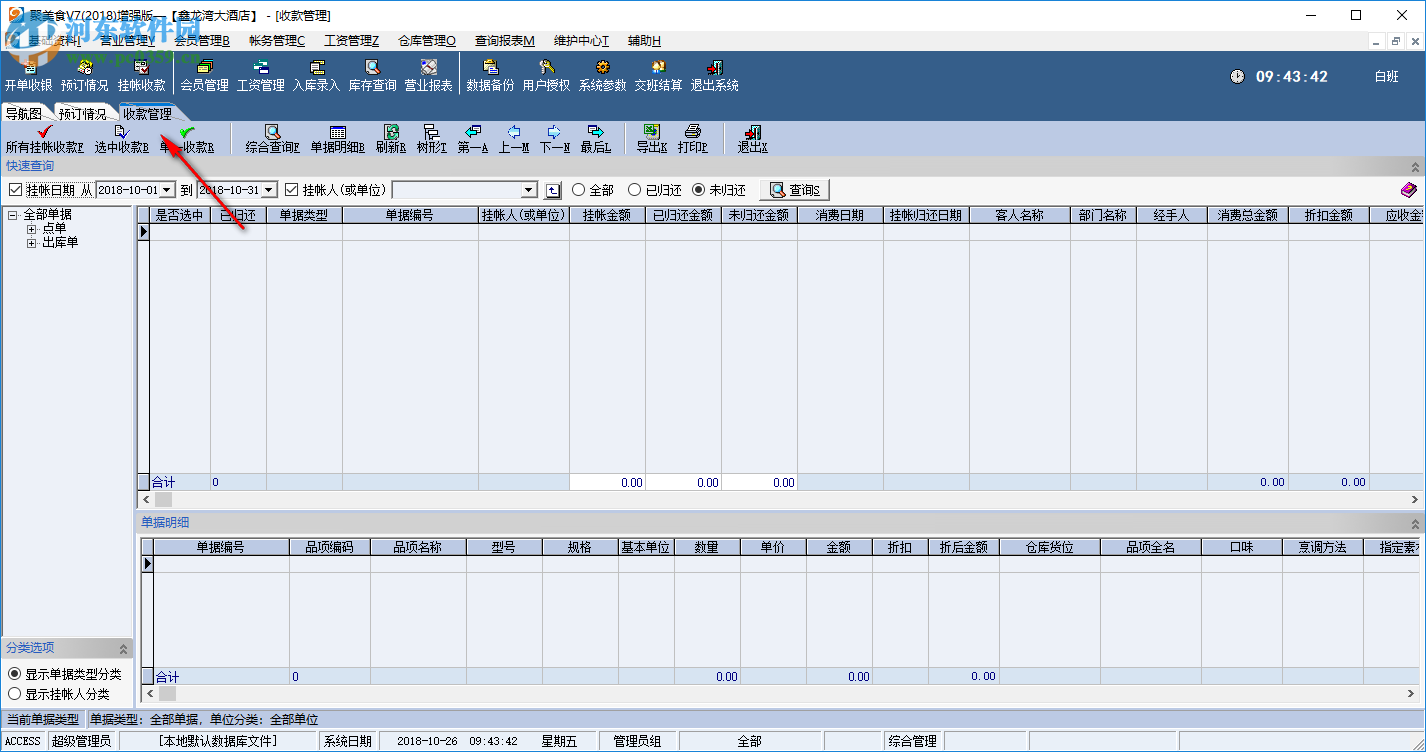Image resolution: width=1426 pixels, height=752 pixels.
Task: Open the 工资管理Z menu
Action: pyautogui.click(x=352, y=41)
